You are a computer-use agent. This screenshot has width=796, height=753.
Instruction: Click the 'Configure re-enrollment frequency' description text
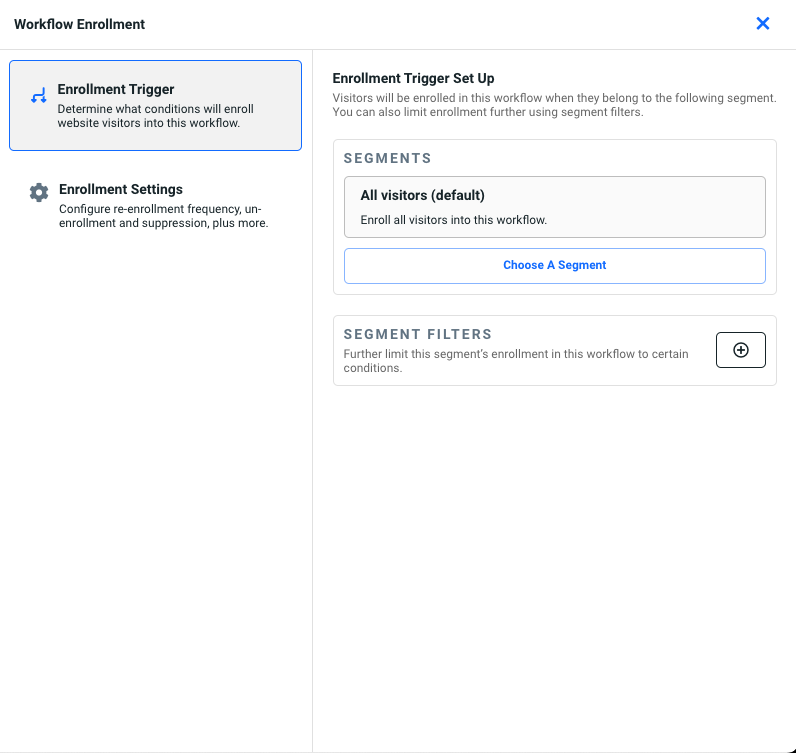click(160, 209)
